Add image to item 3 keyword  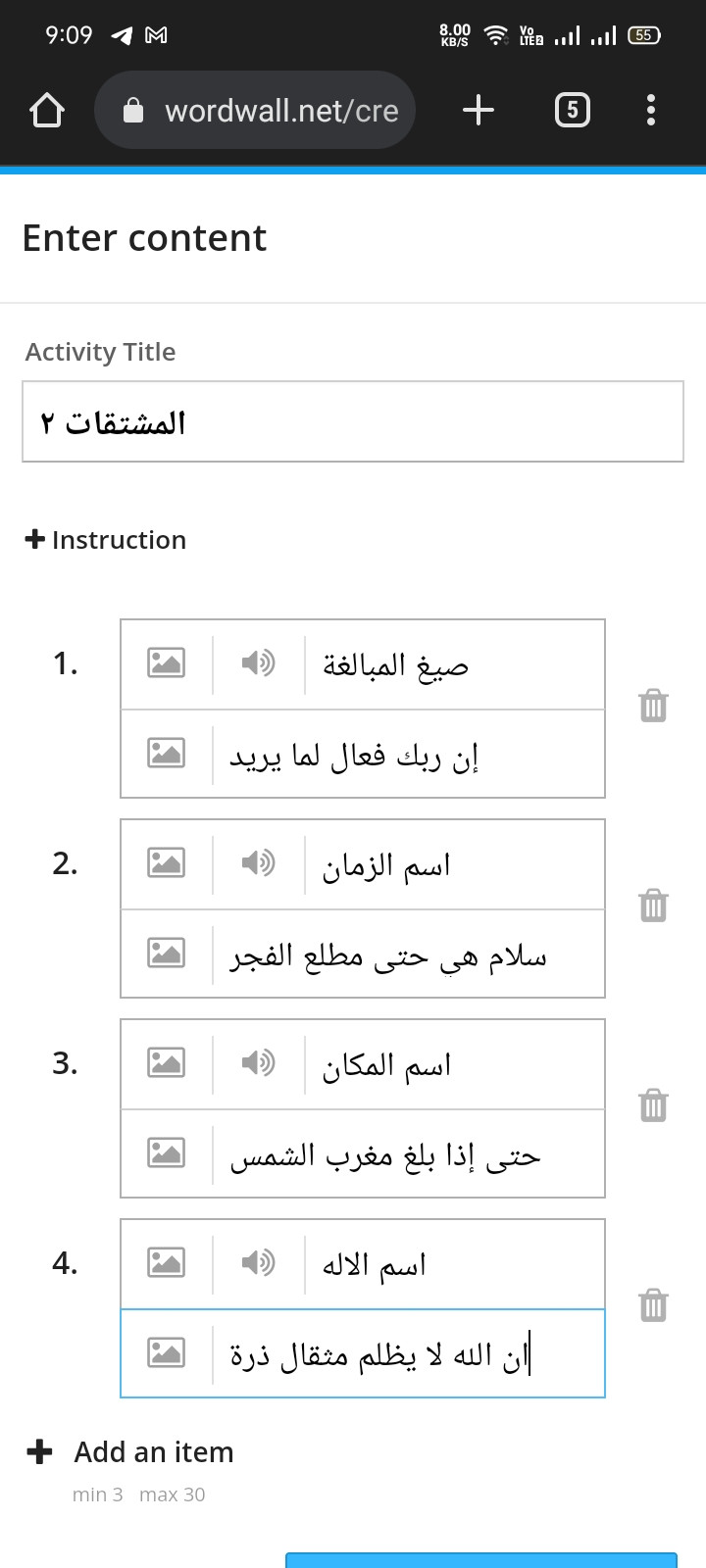coord(166,1062)
